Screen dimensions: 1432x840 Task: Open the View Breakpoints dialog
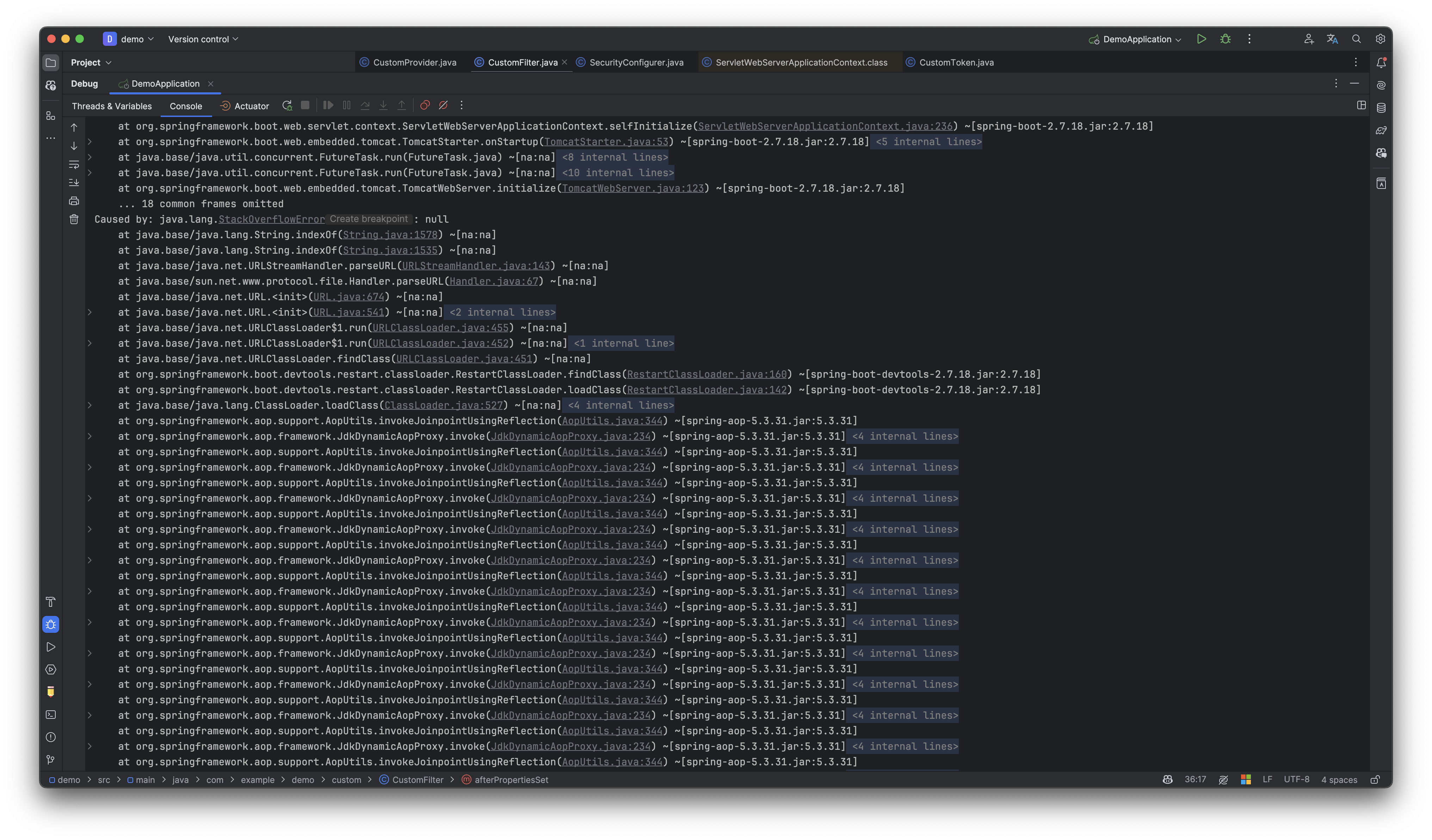[425, 105]
